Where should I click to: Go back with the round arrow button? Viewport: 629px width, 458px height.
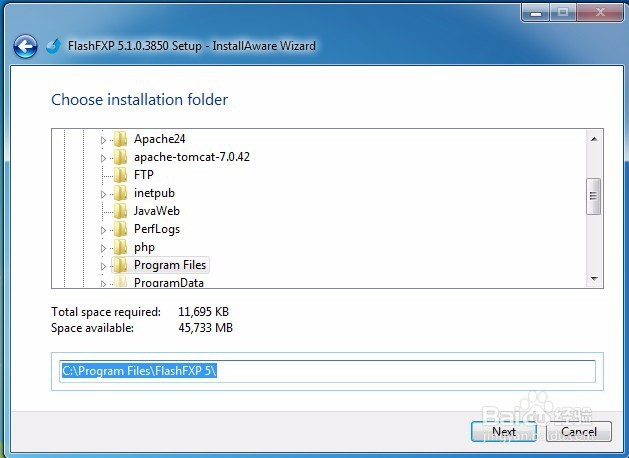tap(25, 47)
